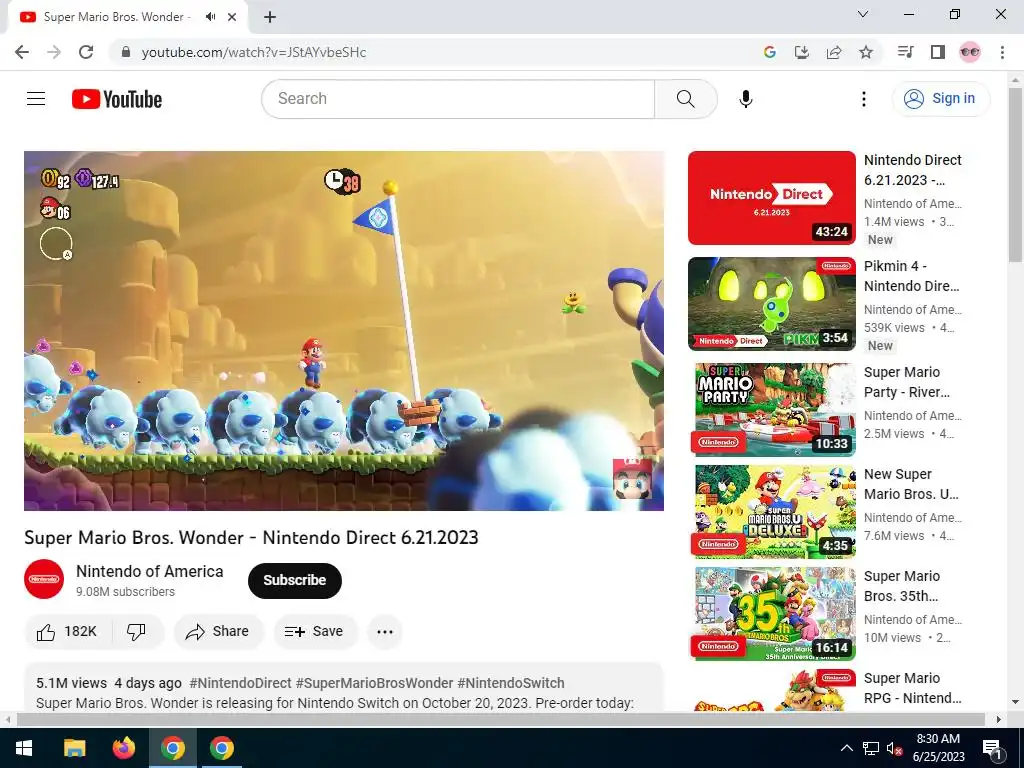
Task: Click the address bar URL
Action: tap(254, 52)
